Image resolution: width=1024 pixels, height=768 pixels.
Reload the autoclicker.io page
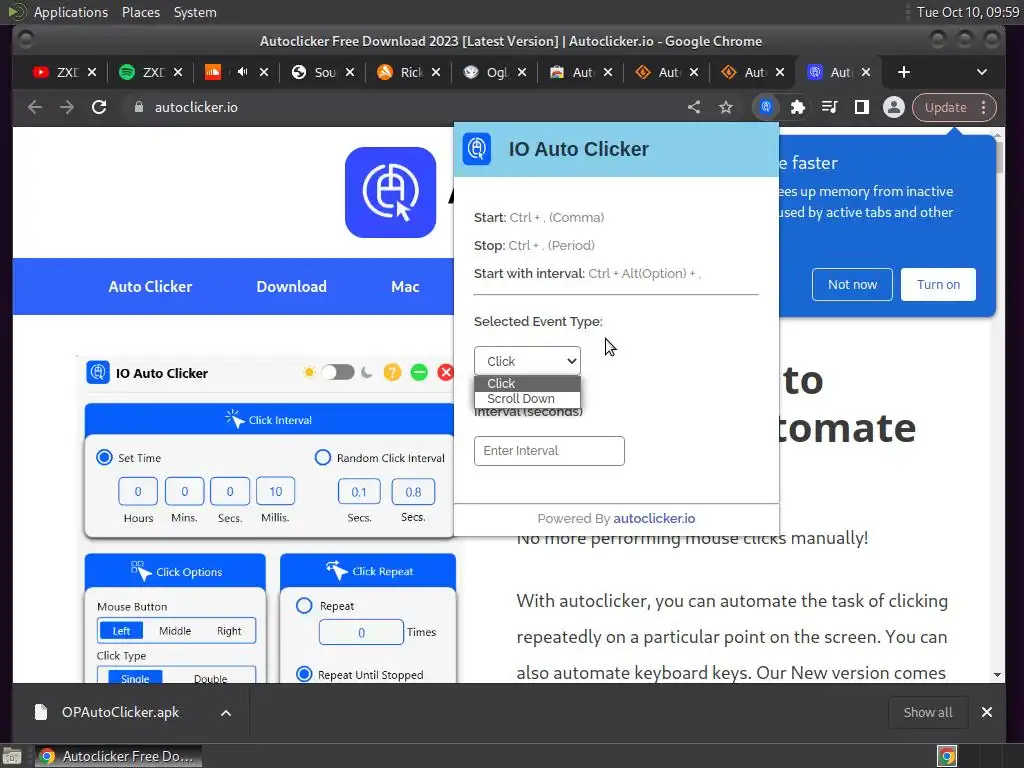click(99, 107)
